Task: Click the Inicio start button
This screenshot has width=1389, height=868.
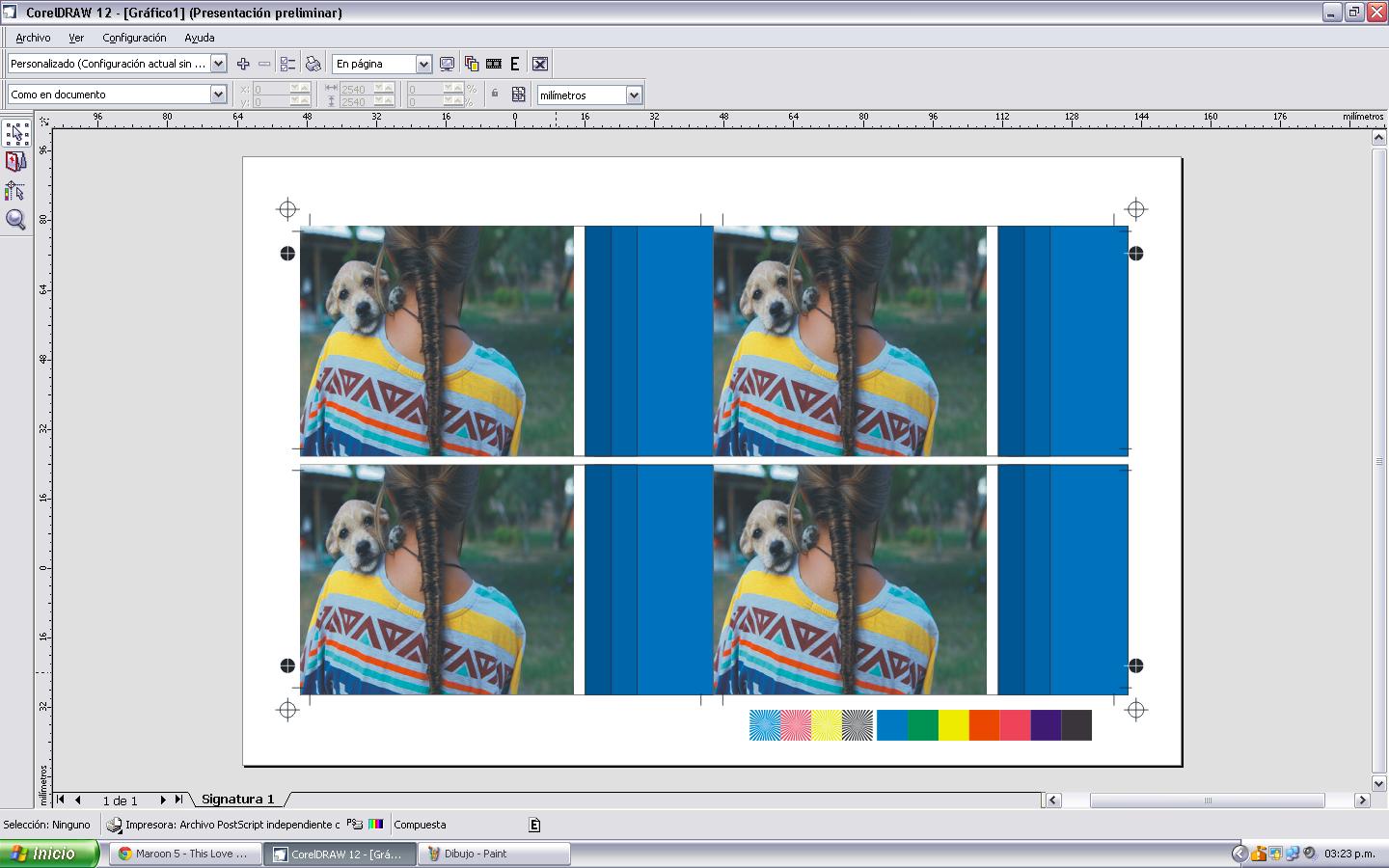Action: 49,854
